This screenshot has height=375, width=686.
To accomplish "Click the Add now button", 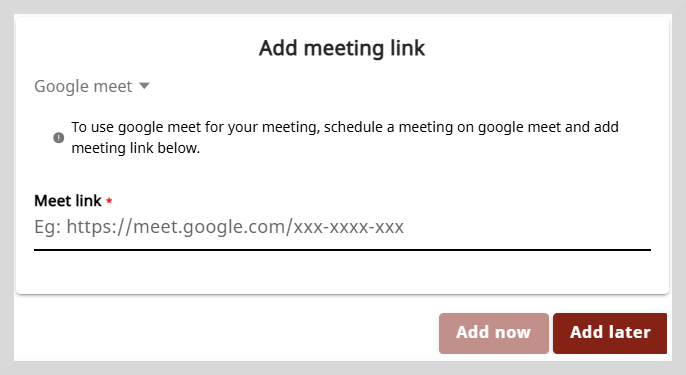I will [x=494, y=333].
